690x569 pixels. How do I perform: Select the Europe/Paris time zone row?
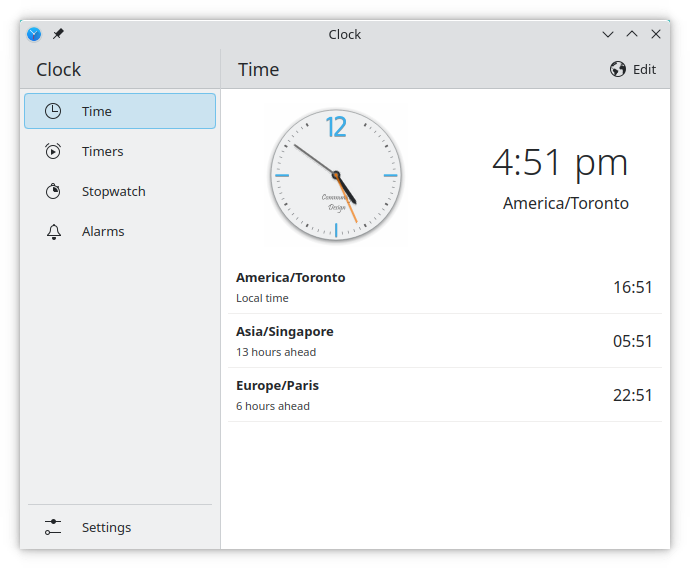tap(444, 395)
